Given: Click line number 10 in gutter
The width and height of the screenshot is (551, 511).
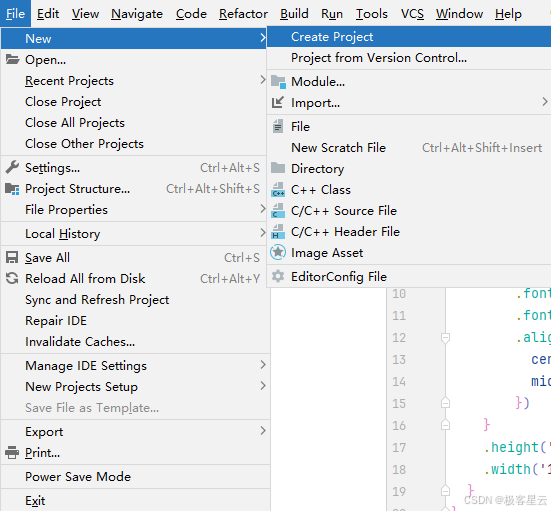Looking at the screenshot, I should [399, 294].
